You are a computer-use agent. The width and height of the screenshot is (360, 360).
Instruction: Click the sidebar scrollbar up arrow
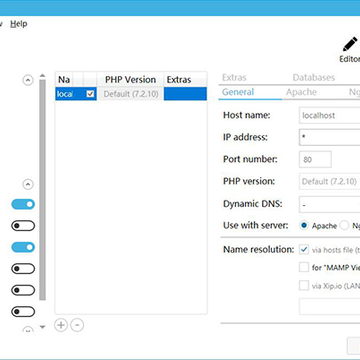pos(42,76)
